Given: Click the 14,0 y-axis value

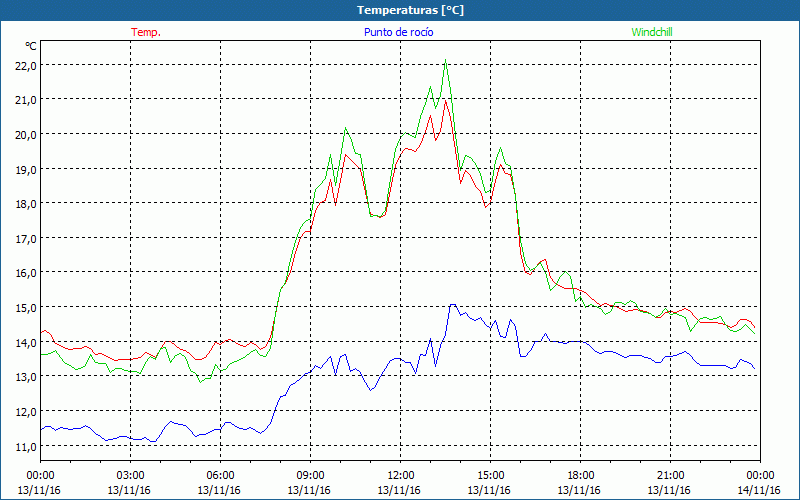Looking at the screenshot, I should point(27,342).
